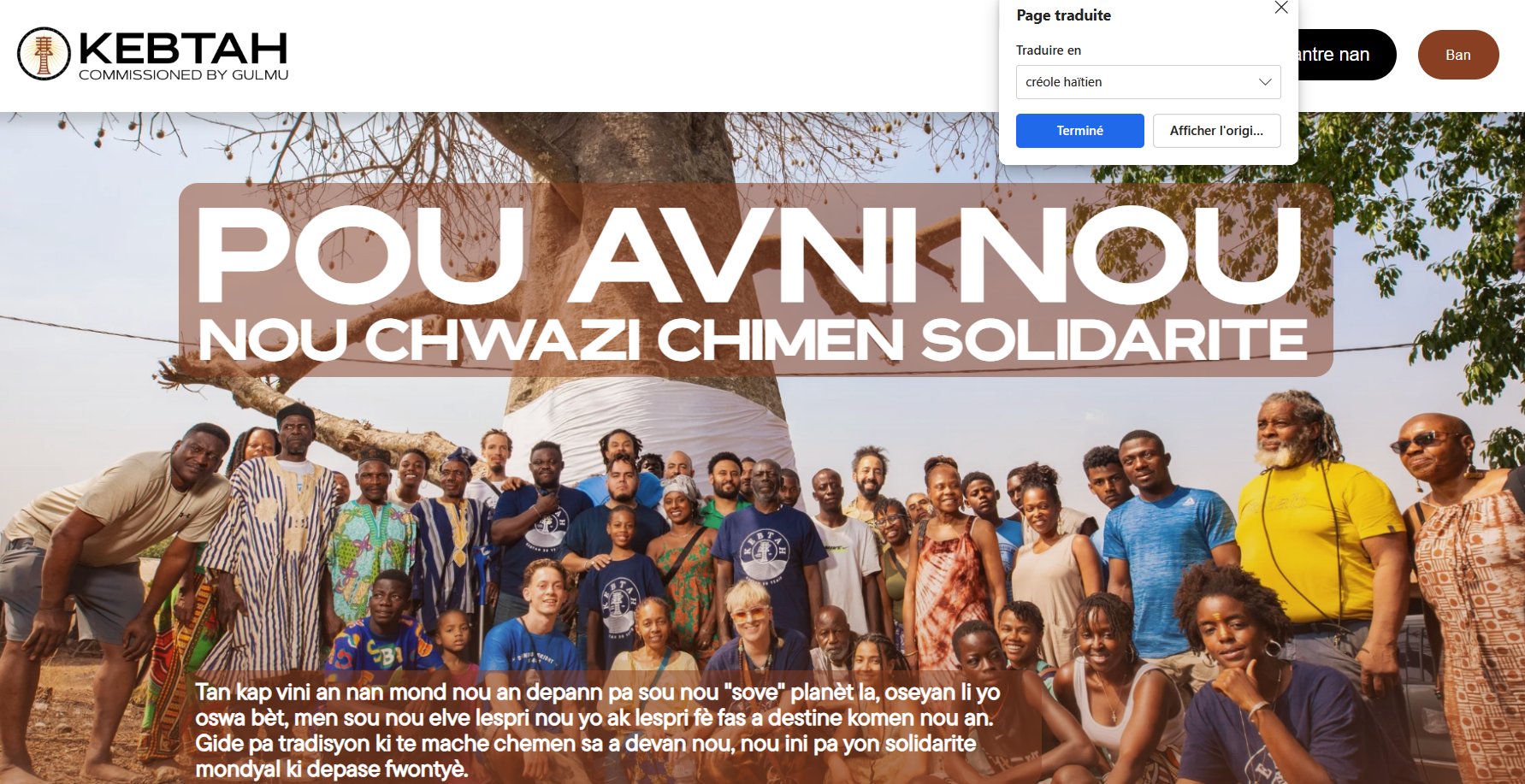Click the 'Commissioned by Gulmu' tagline
The height and width of the screenshot is (784, 1525).
coord(183,75)
